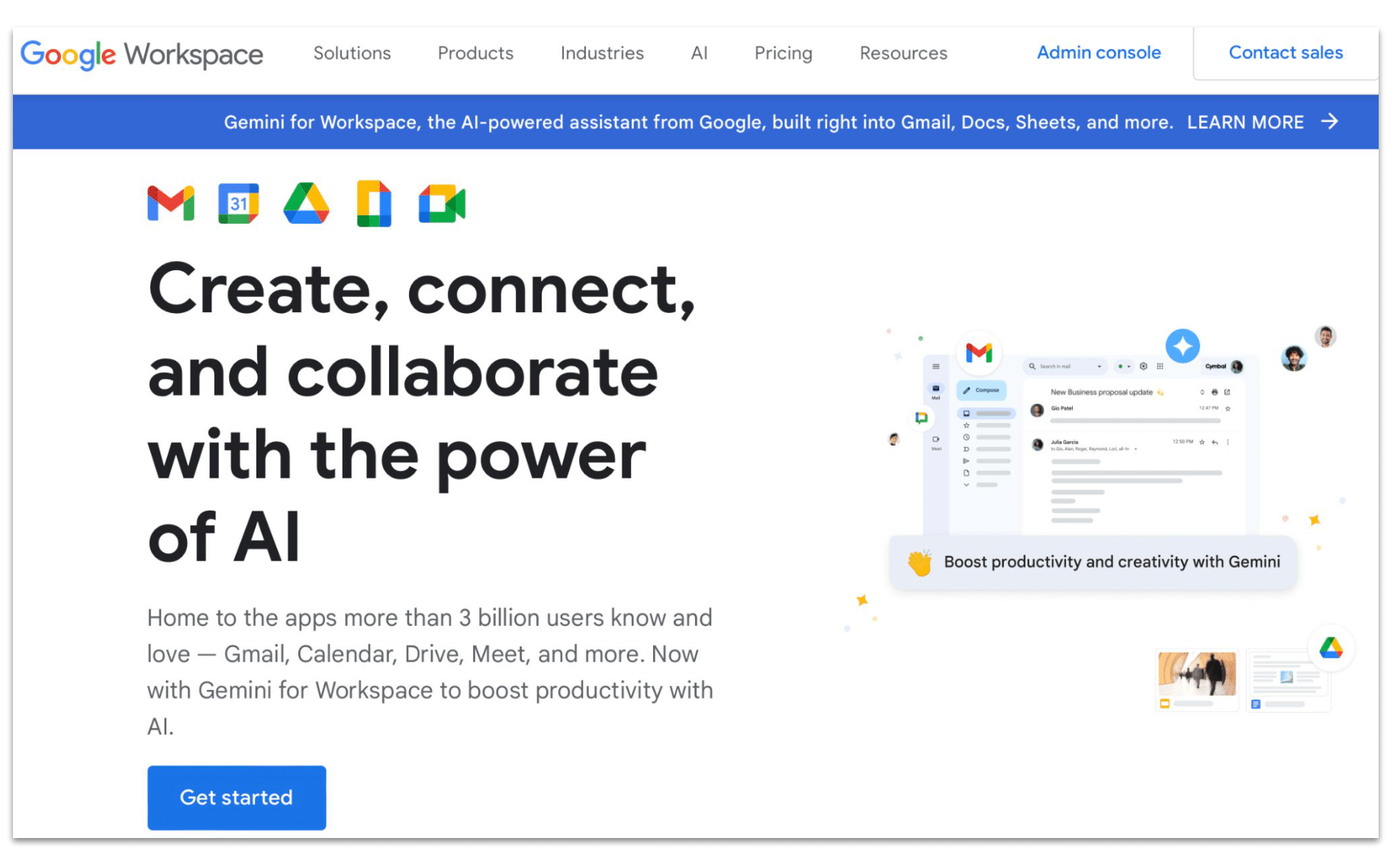Viewport: 1400px width, 851px height.
Task: Click the Drive triangle icon above the headline
Action: [306, 203]
